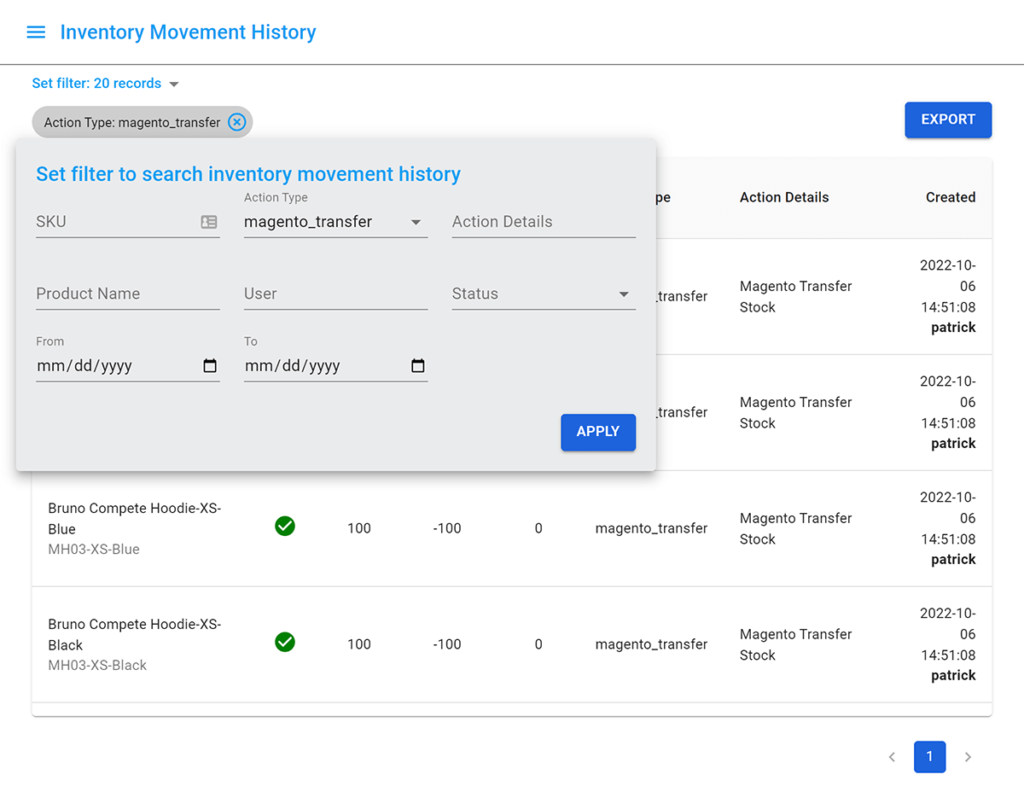Click the green status check for MH03-XS-Black
Image resolution: width=1024 pixels, height=786 pixels.
coord(284,643)
